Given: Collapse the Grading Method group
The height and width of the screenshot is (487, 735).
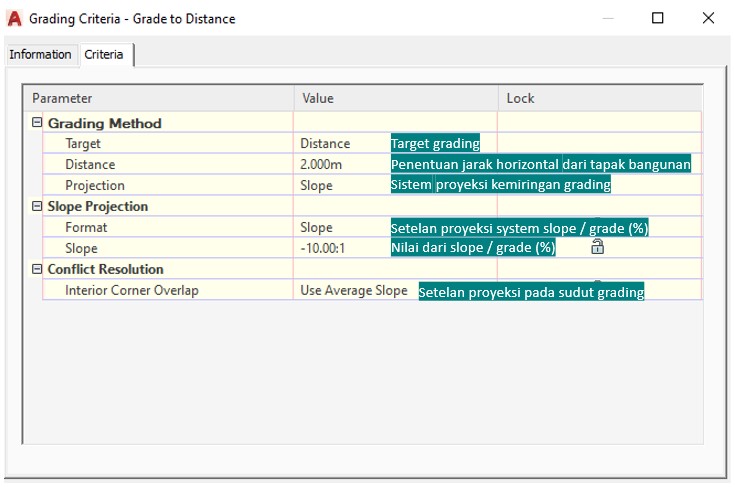Looking at the screenshot, I should [x=38, y=123].
